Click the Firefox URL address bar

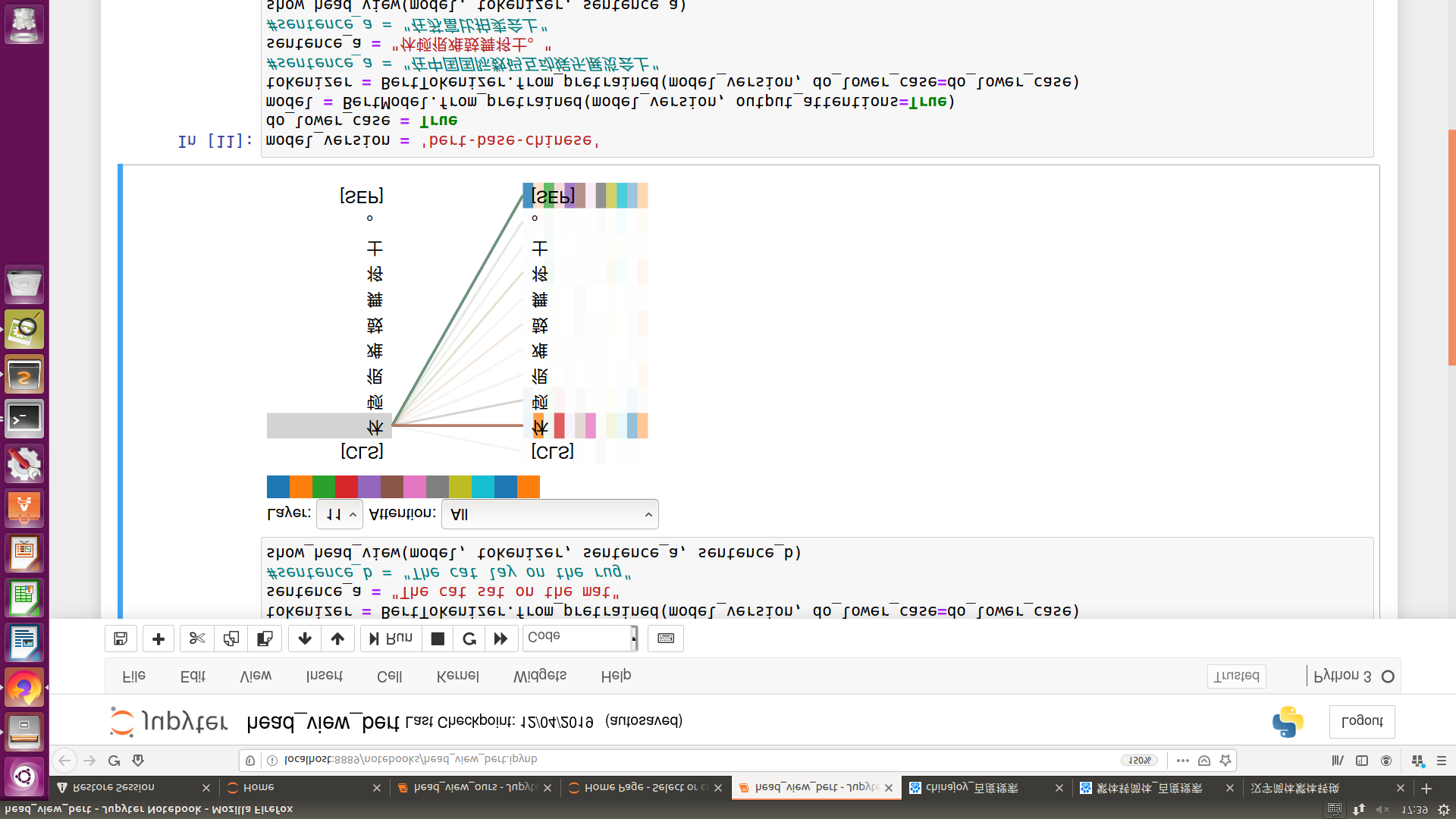coord(682,760)
